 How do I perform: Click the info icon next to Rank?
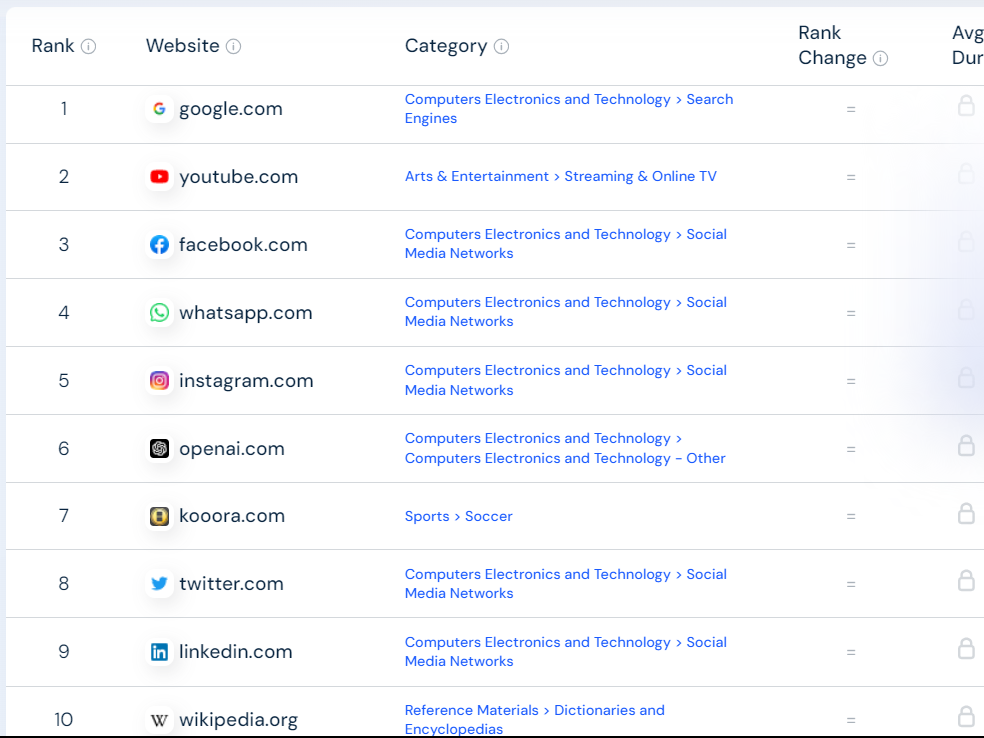[x=88, y=46]
